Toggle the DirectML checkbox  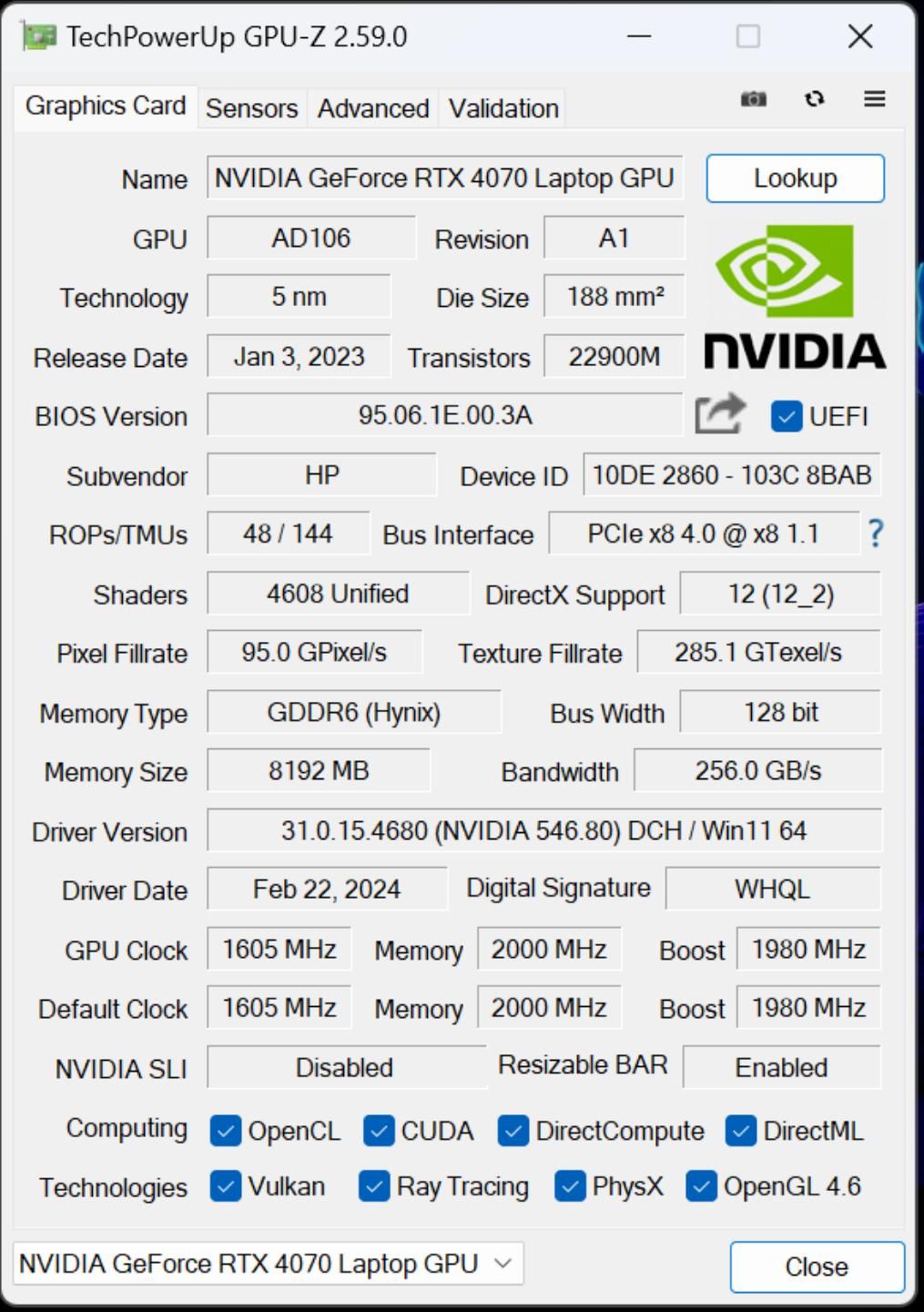pos(741,1131)
